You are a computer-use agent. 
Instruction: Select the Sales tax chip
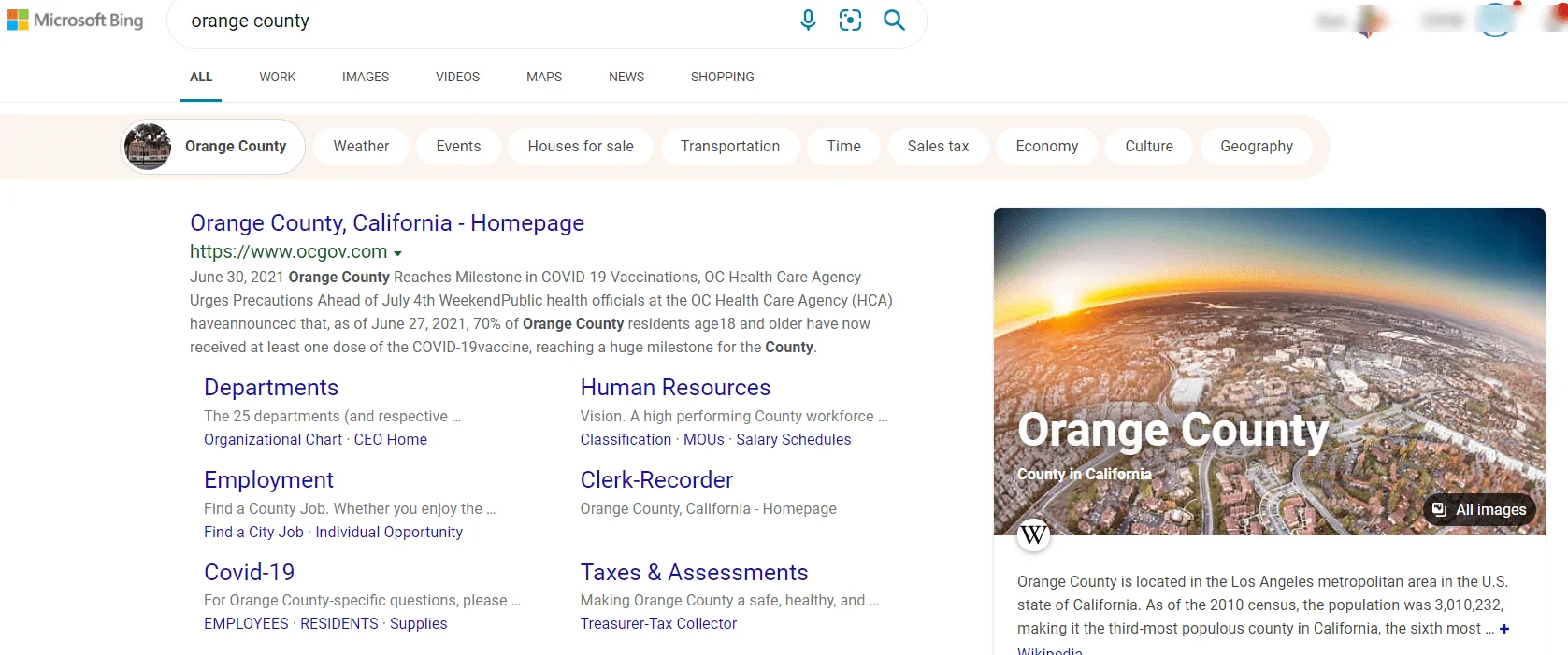tap(938, 147)
